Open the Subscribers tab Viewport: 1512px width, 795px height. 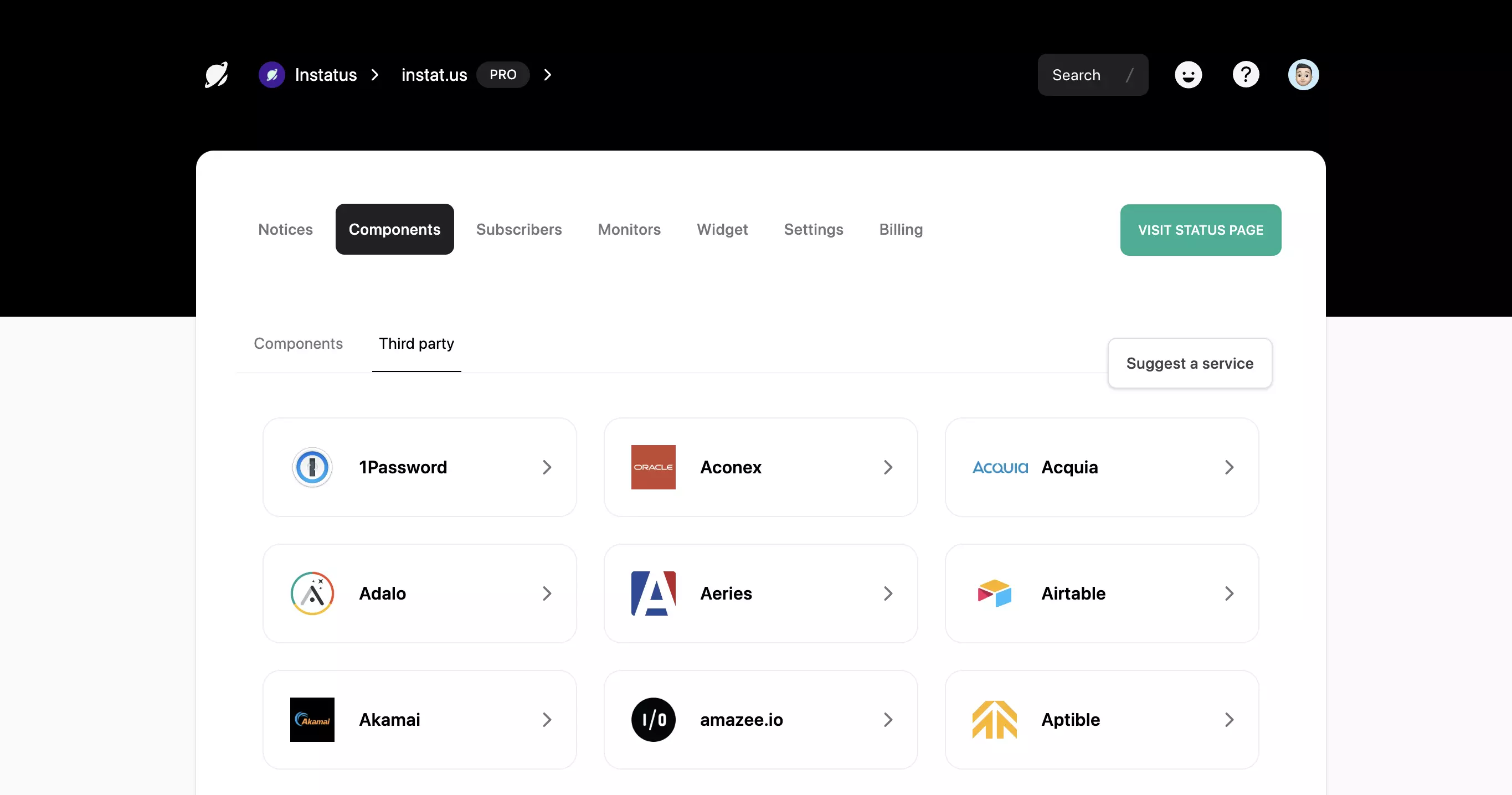(x=519, y=229)
